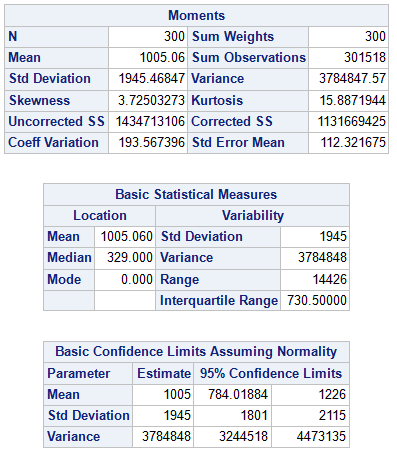Select the Std Deviation lower limit 1801
This screenshot has height=451, width=397.
click(254, 415)
